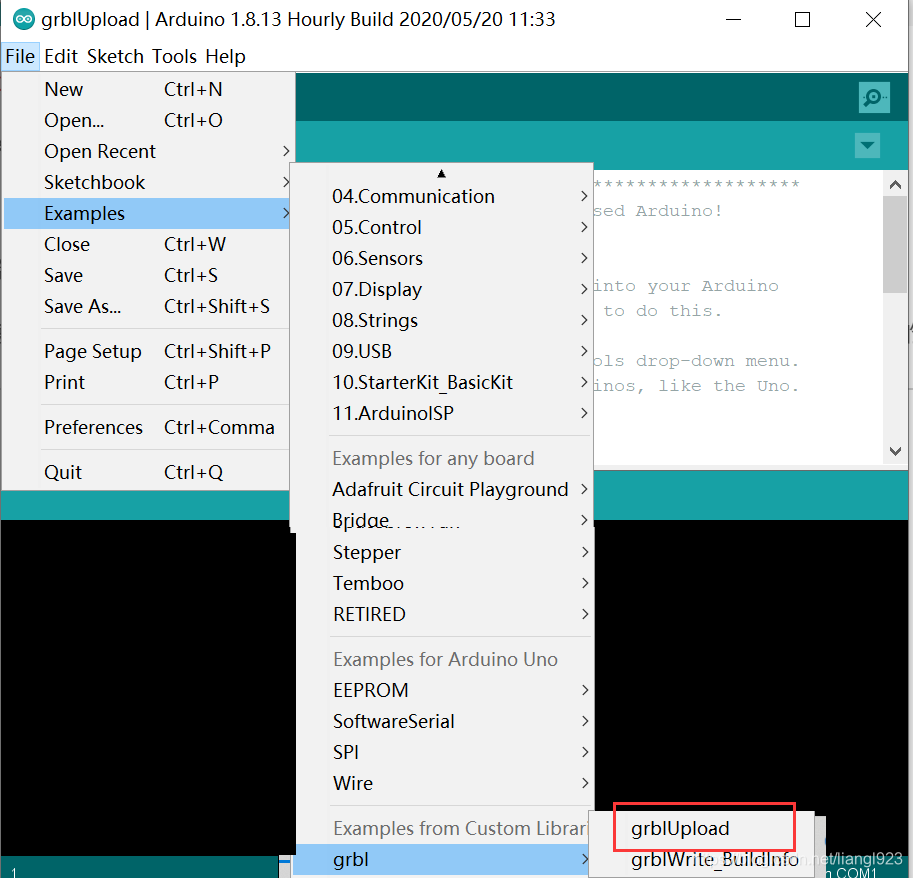Choose Print in File menu
Image resolution: width=913 pixels, height=878 pixels.
click(x=147, y=382)
